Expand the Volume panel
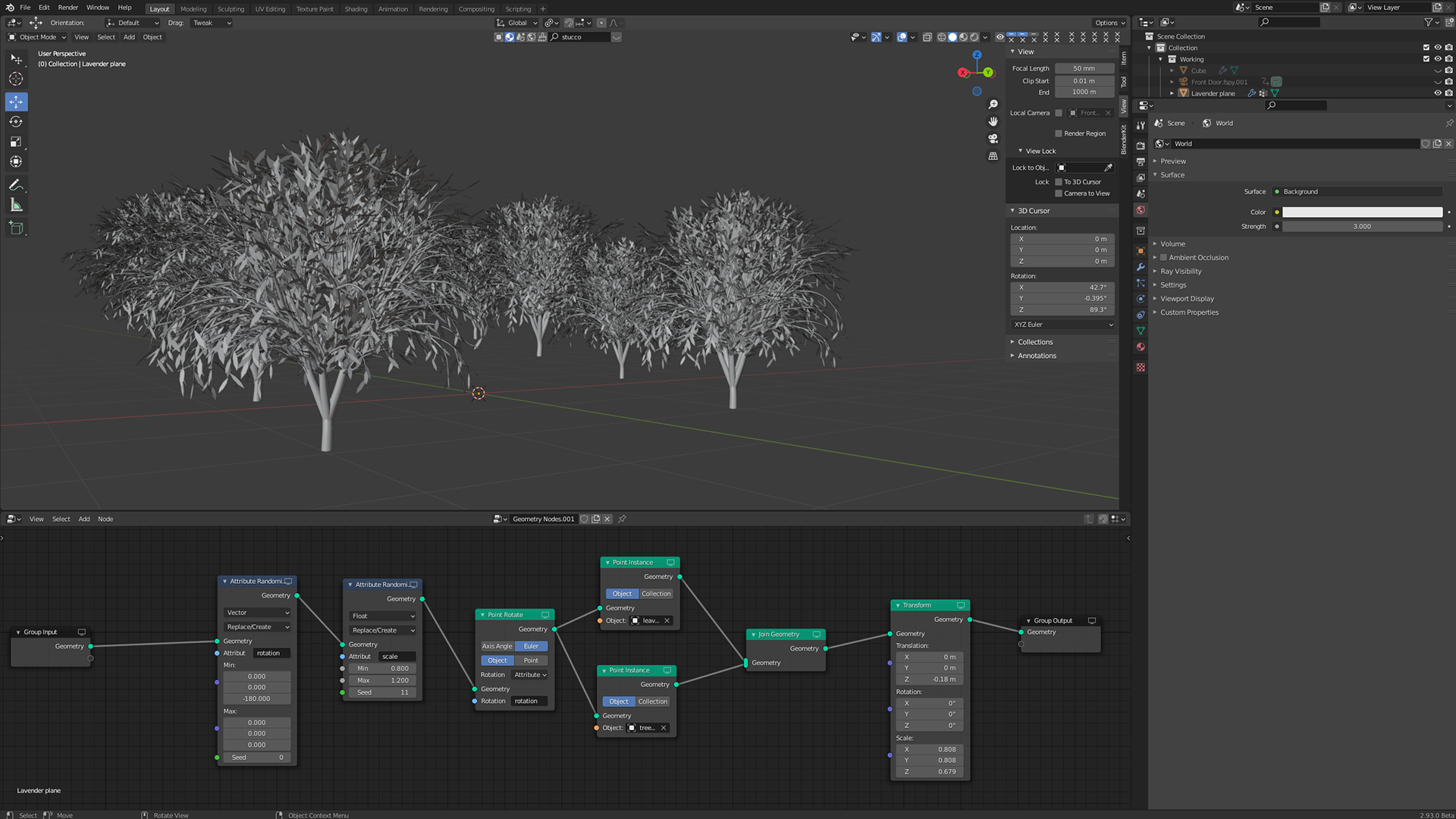This screenshot has height=819, width=1456. tap(1172, 244)
